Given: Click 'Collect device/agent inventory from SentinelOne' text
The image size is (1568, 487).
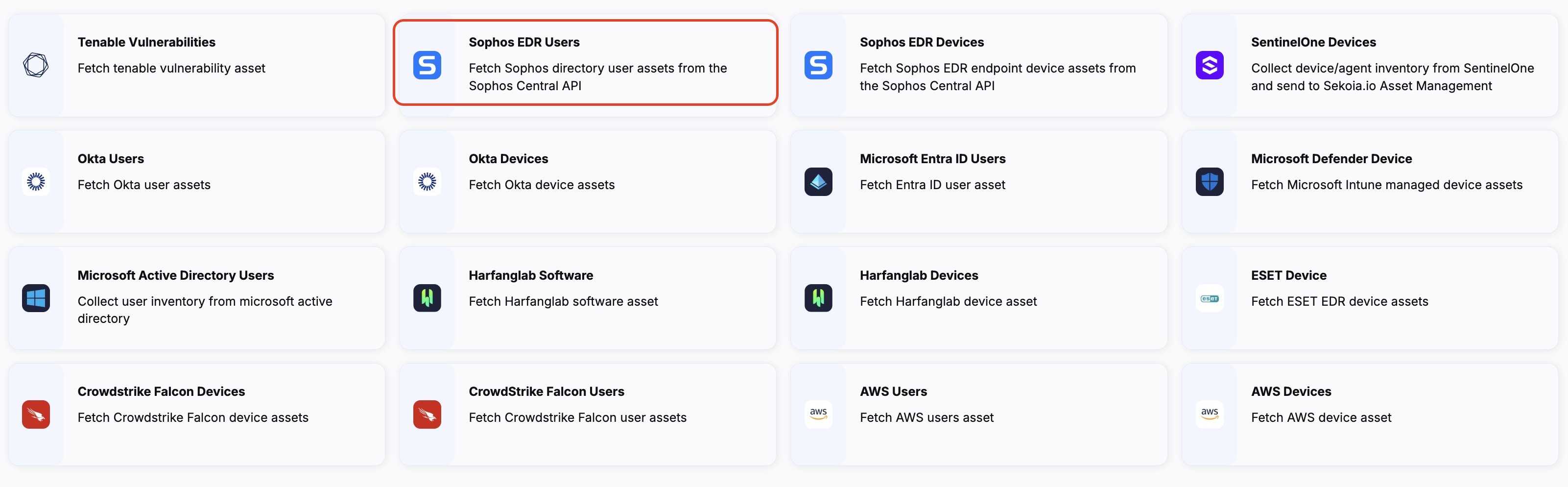Looking at the screenshot, I should pyautogui.click(x=1392, y=77).
